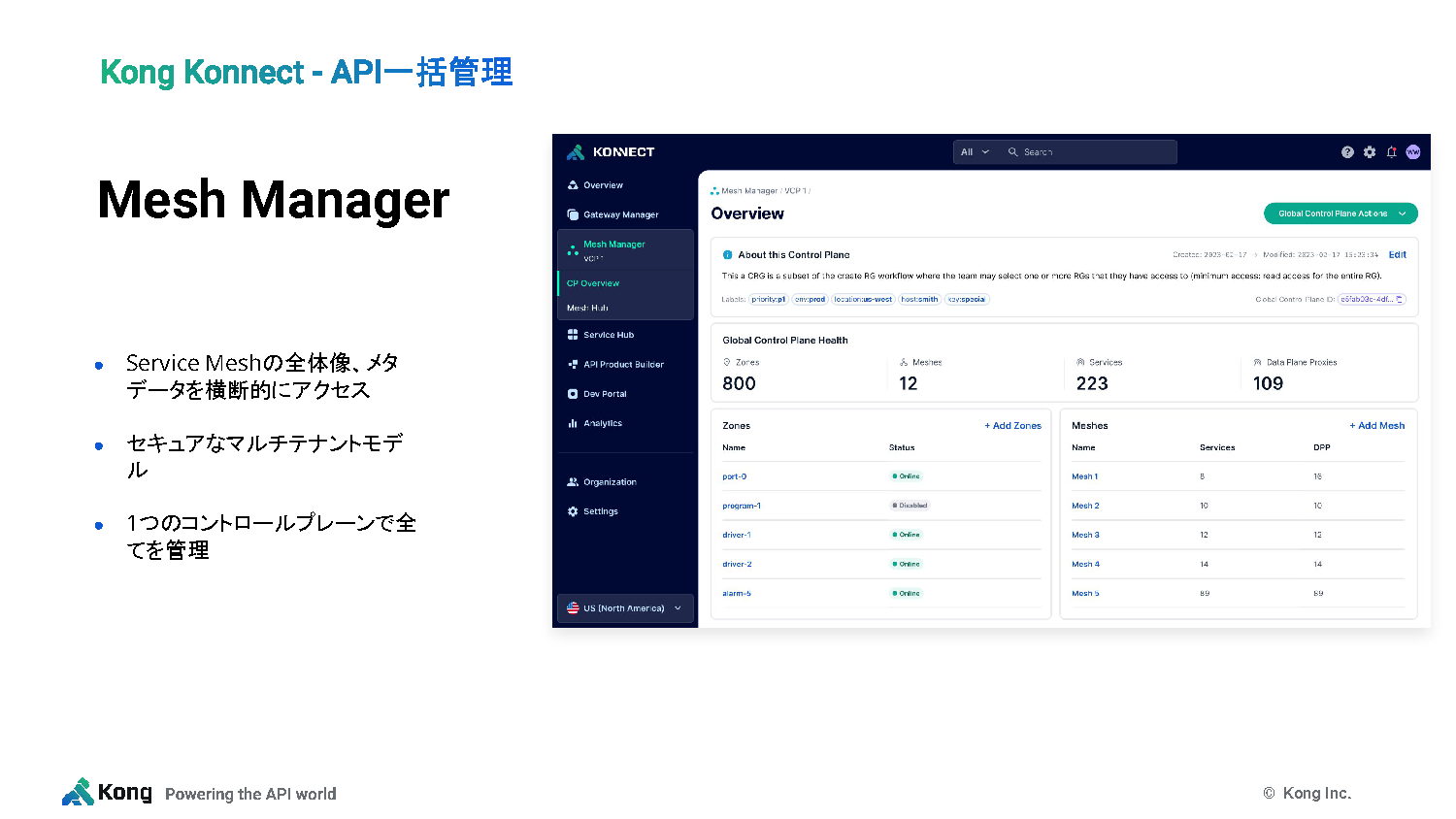Click the breadcrumb Mesh Manager icon
The image size is (1456, 819).
[x=715, y=191]
